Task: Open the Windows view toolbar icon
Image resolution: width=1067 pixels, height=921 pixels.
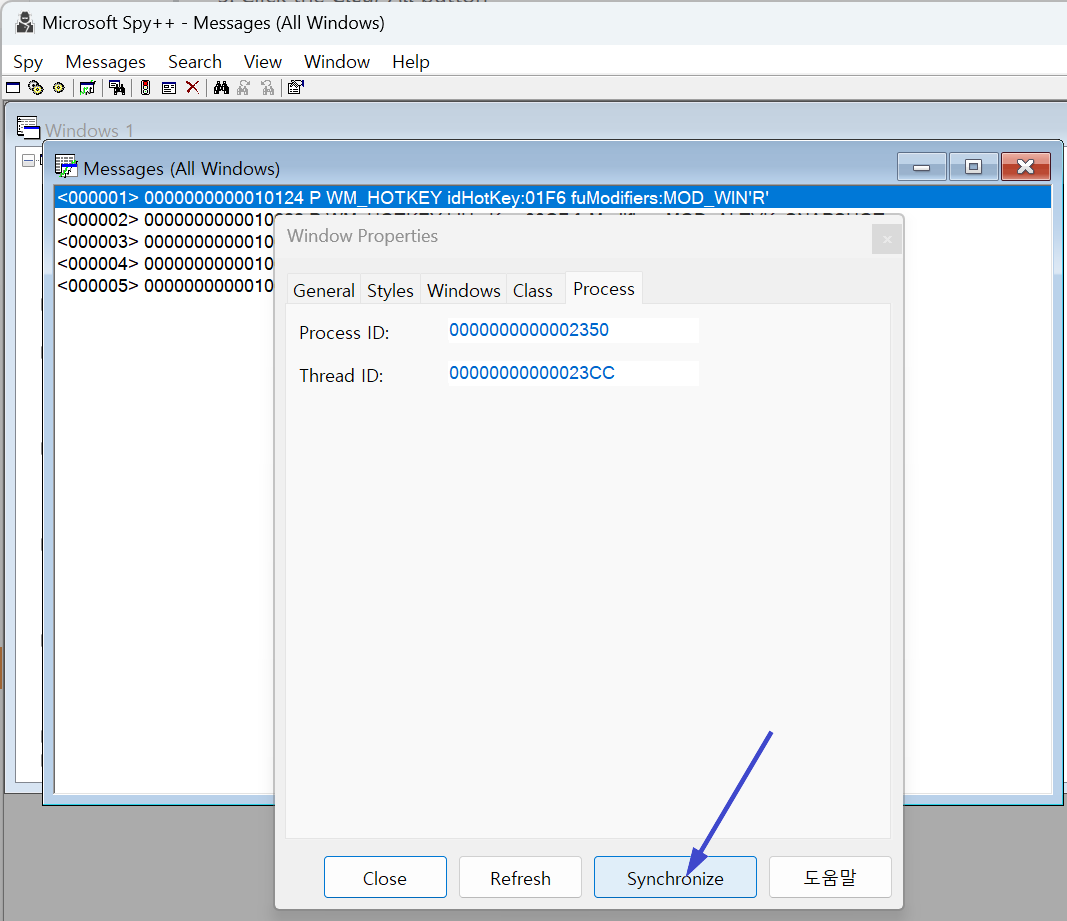Action: click(x=13, y=88)
